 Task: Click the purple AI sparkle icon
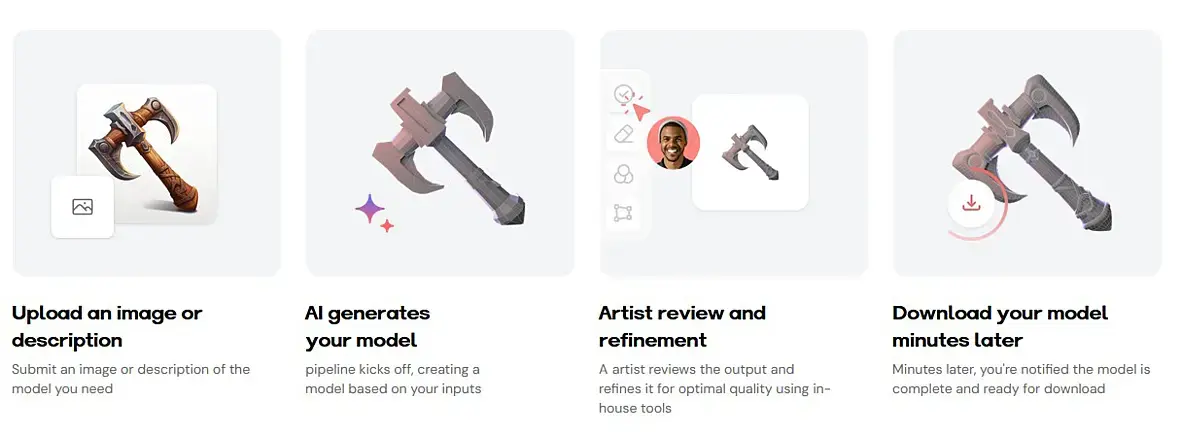point(369,208)
